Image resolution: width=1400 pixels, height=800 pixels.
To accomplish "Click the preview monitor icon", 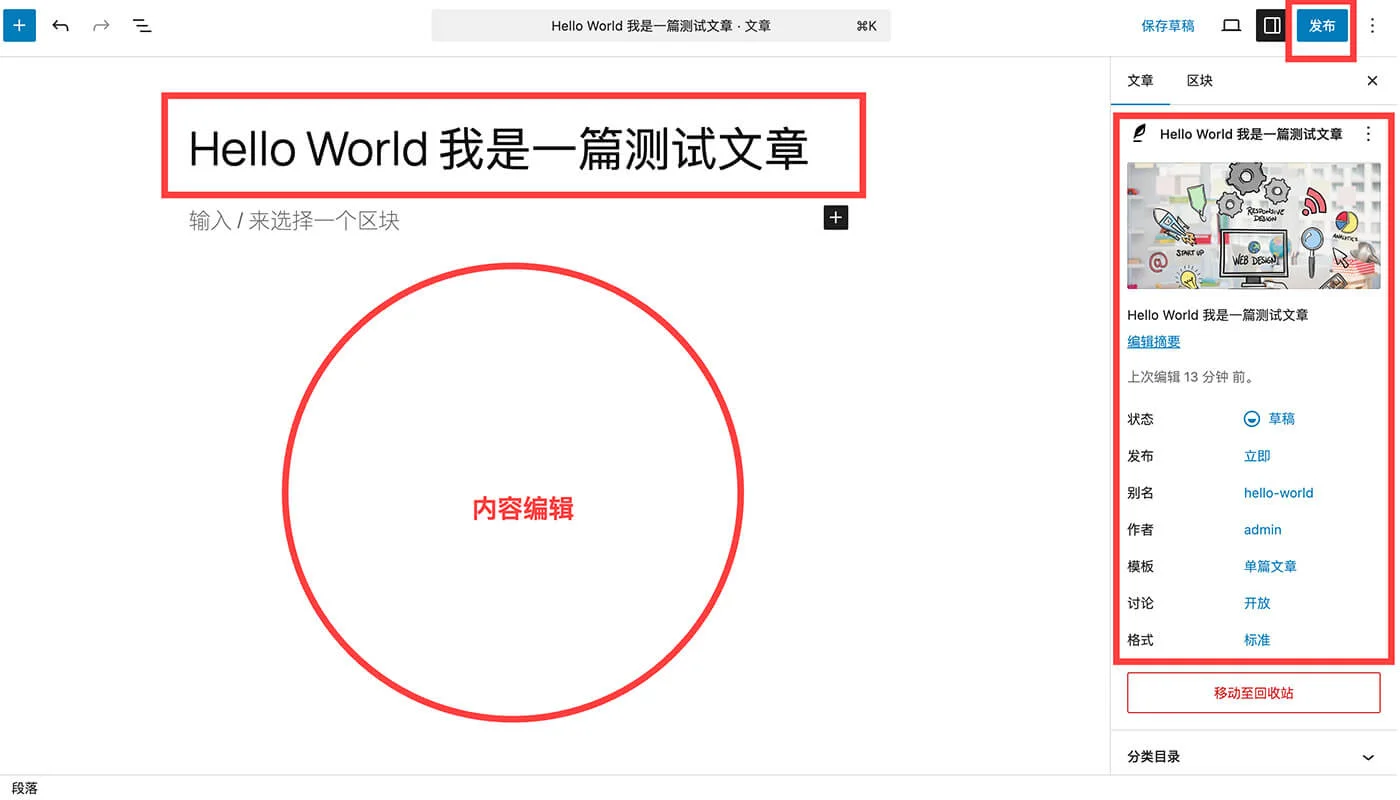I will [1231, 25].
